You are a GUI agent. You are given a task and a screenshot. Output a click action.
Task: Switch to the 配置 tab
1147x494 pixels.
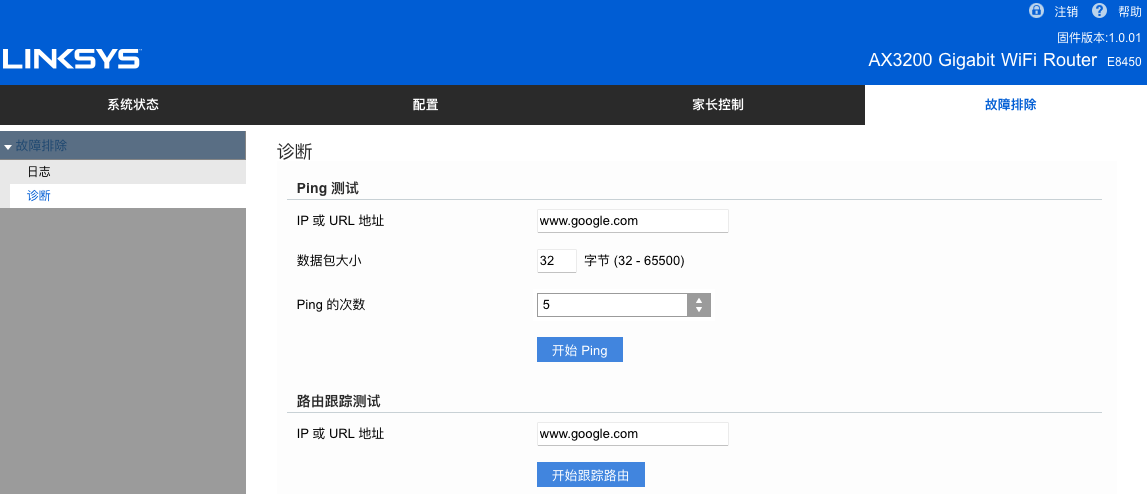pos(425,105)
